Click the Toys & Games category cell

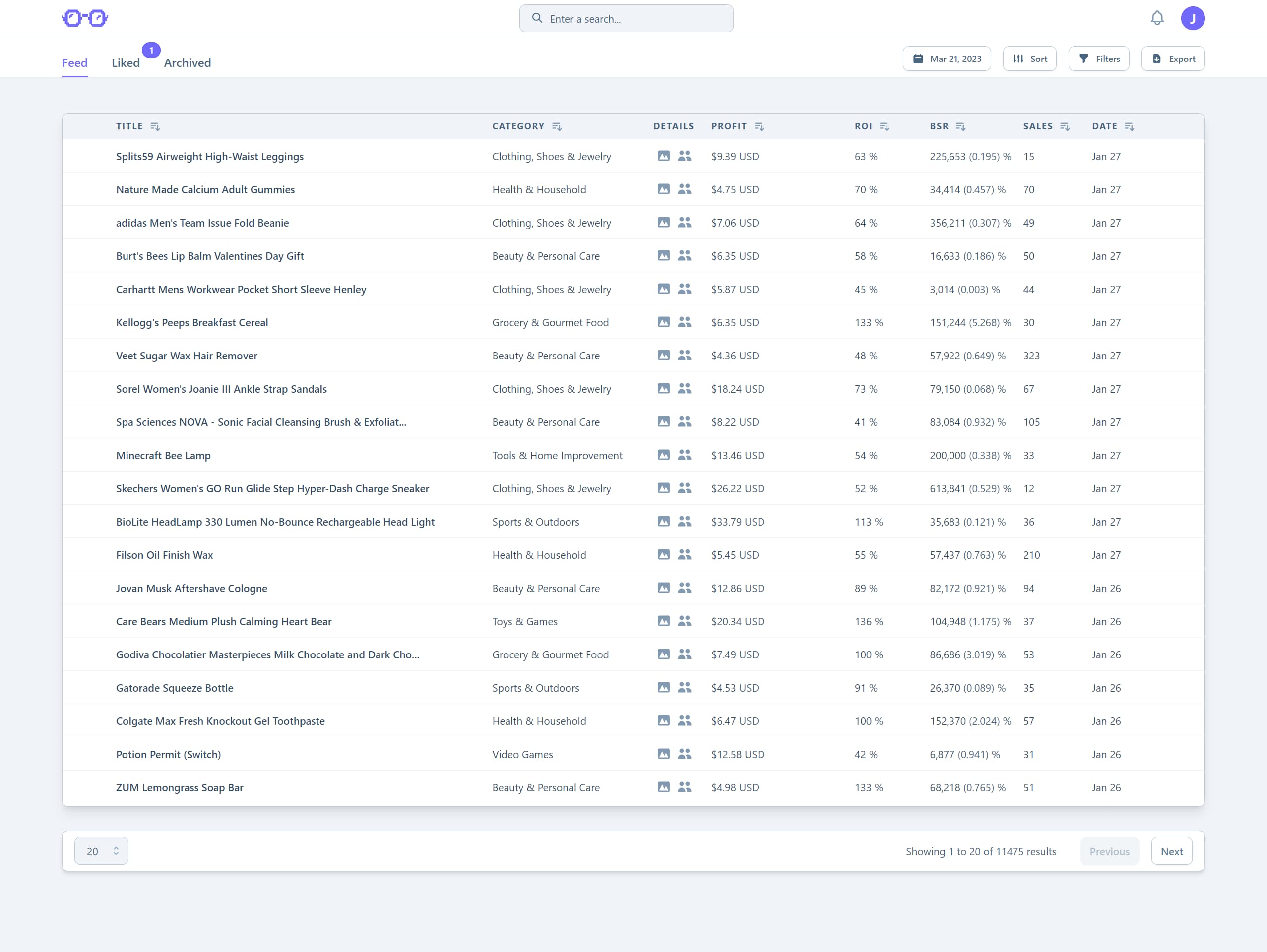coord(525,621)
